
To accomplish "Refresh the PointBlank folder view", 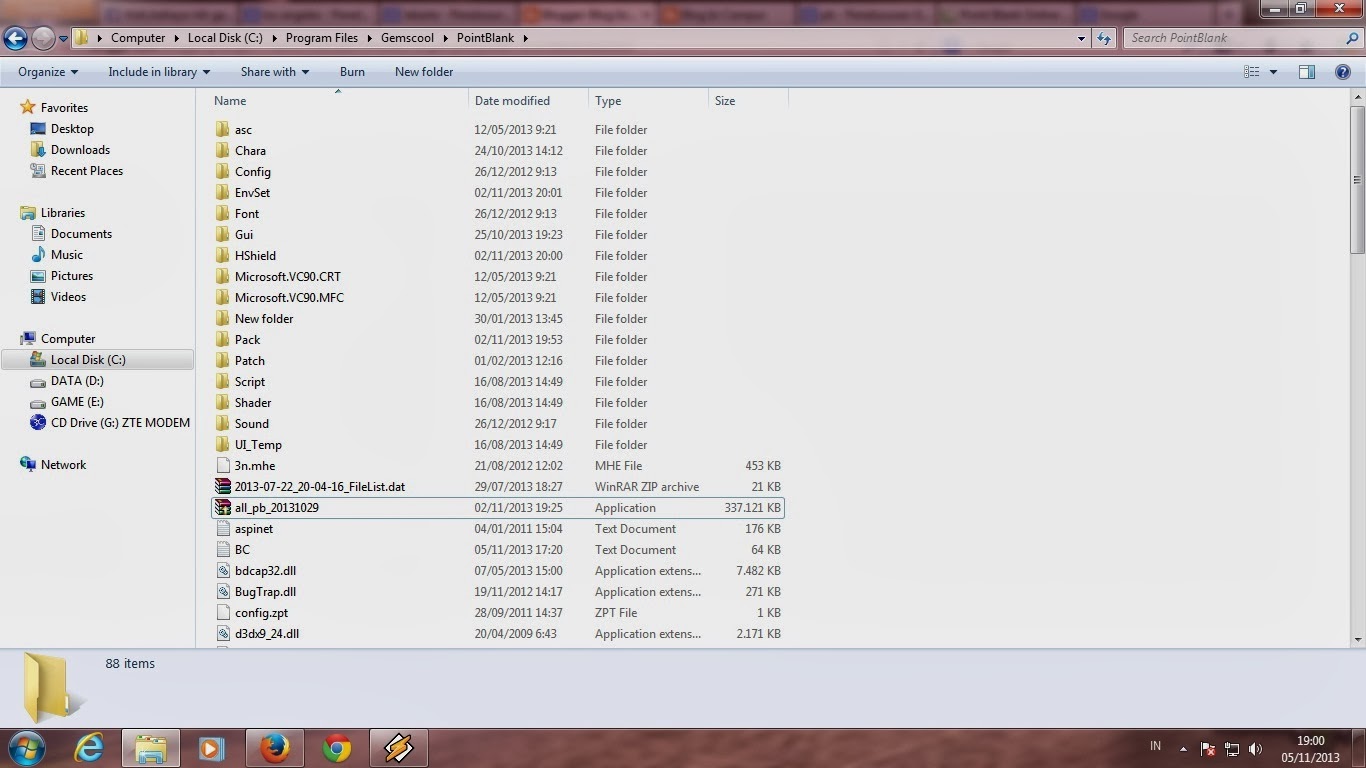I will 1104,38.
